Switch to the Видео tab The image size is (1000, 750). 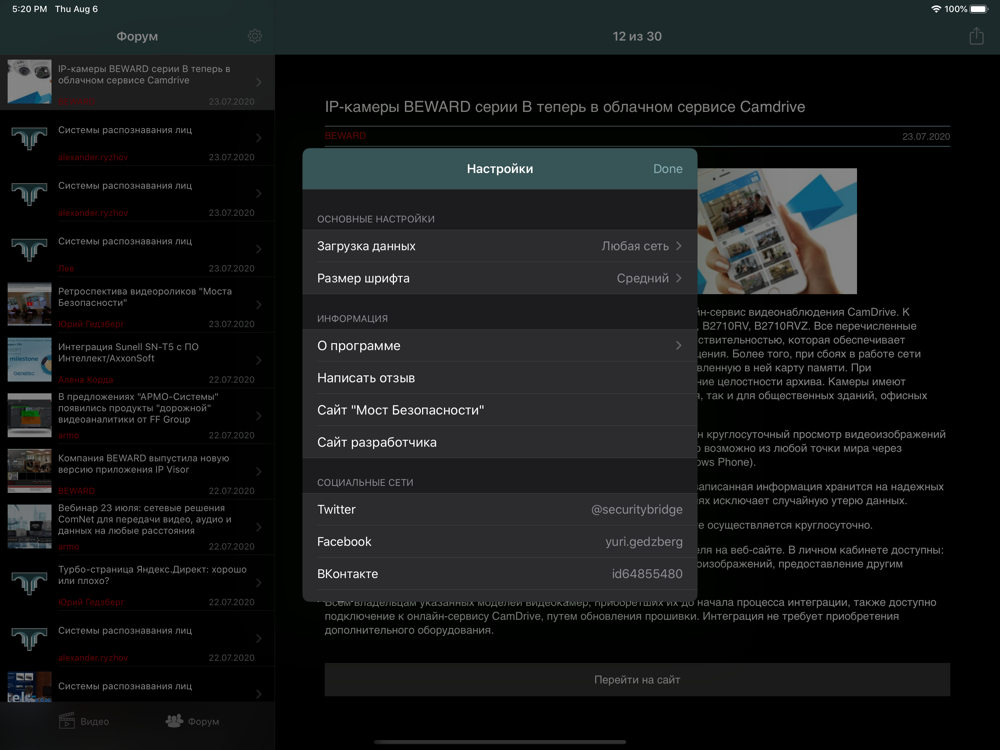(84, 721)
